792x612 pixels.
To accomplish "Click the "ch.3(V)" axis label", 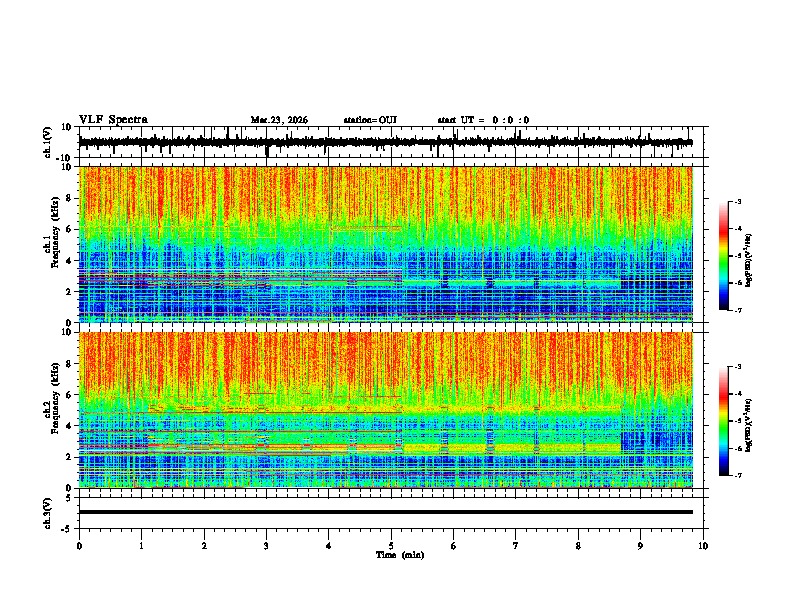I will pyautogui.click(x=47, y=513).
